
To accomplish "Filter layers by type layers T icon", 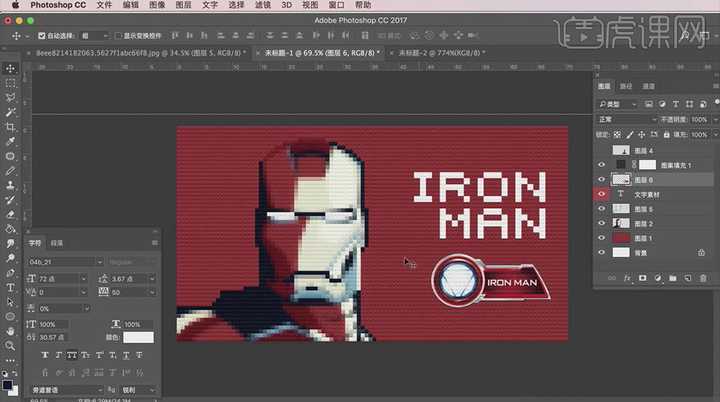I will coord(675,104).
